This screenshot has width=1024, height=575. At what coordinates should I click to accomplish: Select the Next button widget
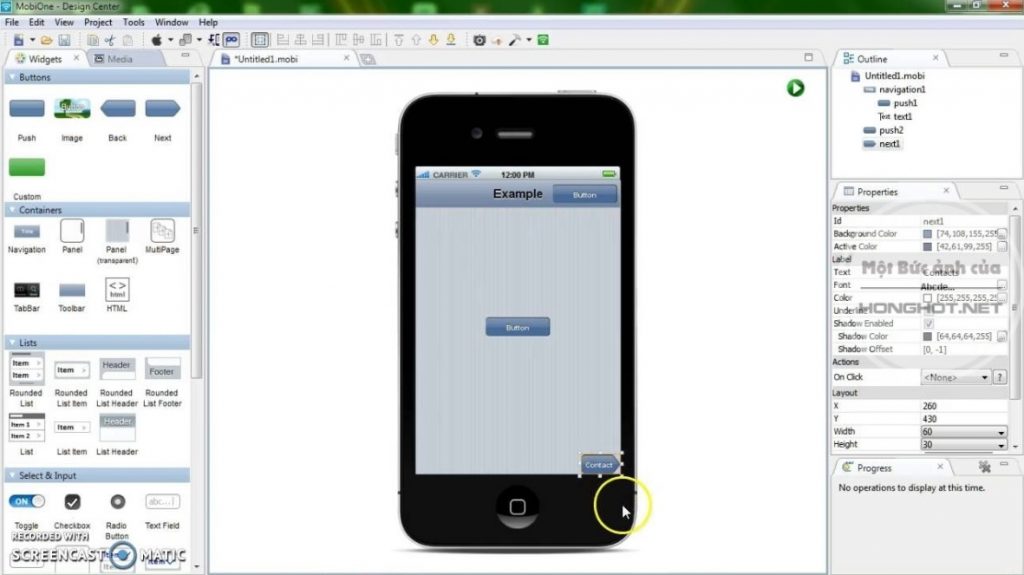(163, 108)
